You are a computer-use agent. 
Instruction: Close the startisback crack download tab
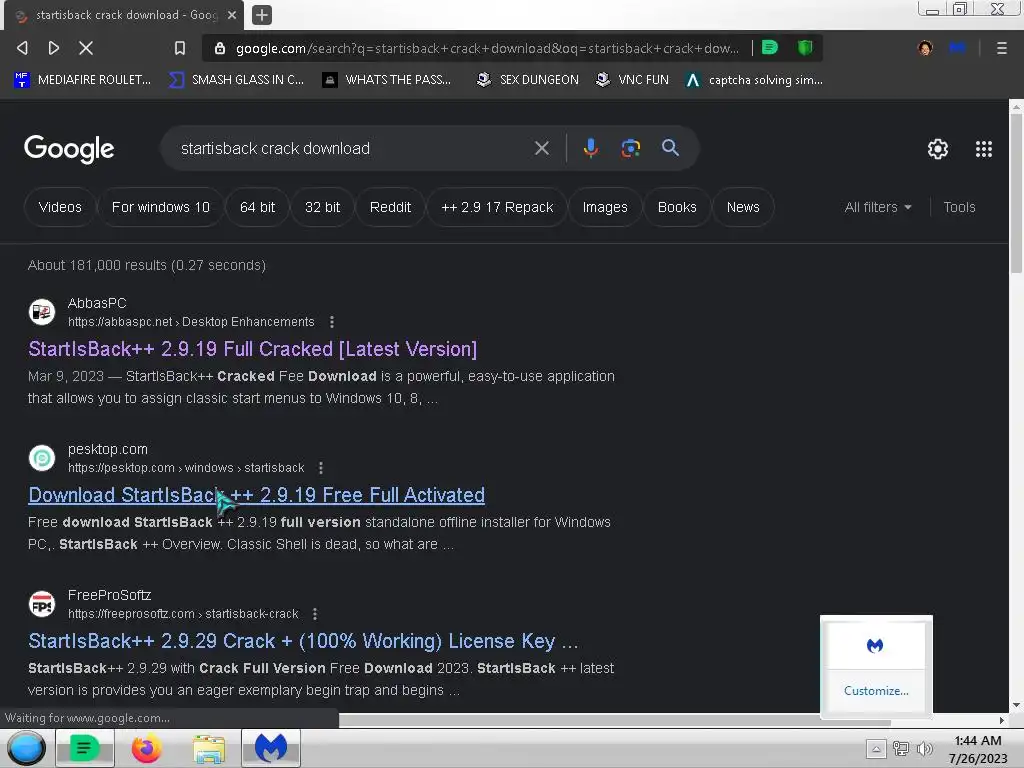[231, 15]
